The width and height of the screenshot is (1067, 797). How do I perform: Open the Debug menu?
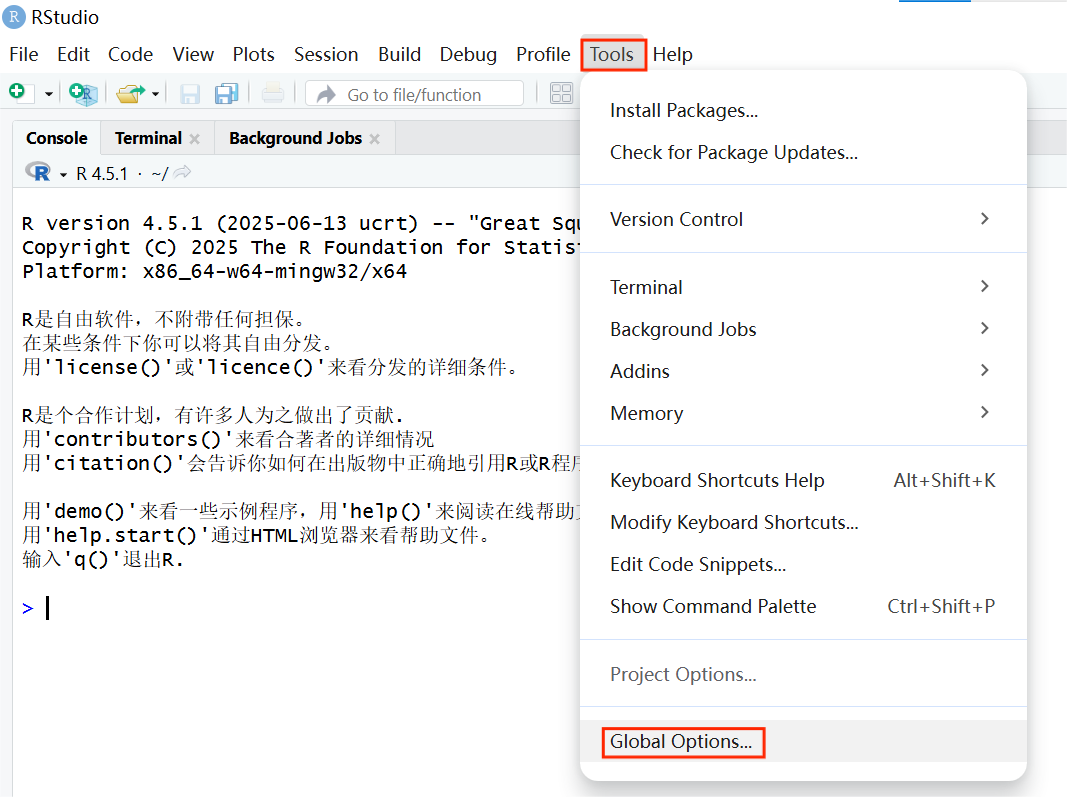468,54
